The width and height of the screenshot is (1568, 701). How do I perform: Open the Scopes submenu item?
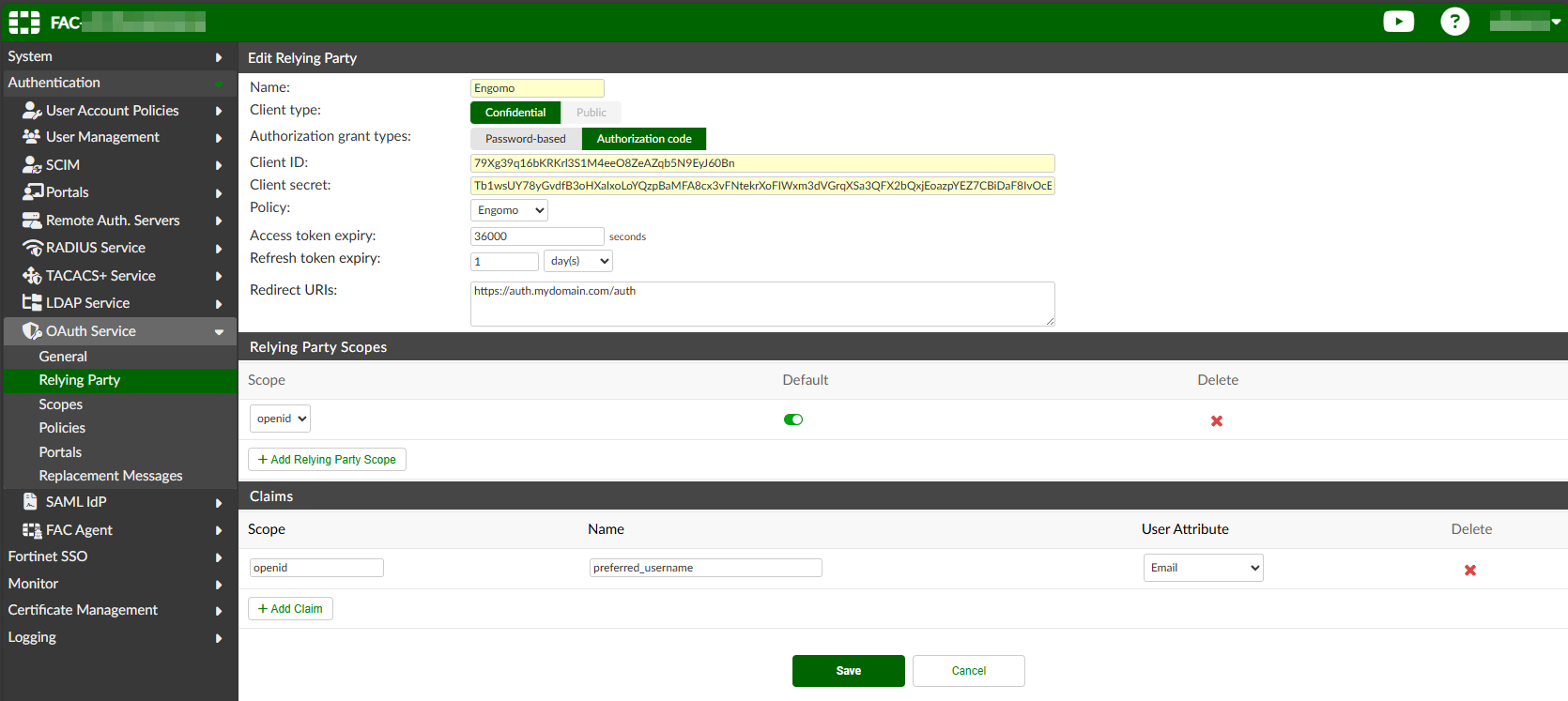pos(61,404)
